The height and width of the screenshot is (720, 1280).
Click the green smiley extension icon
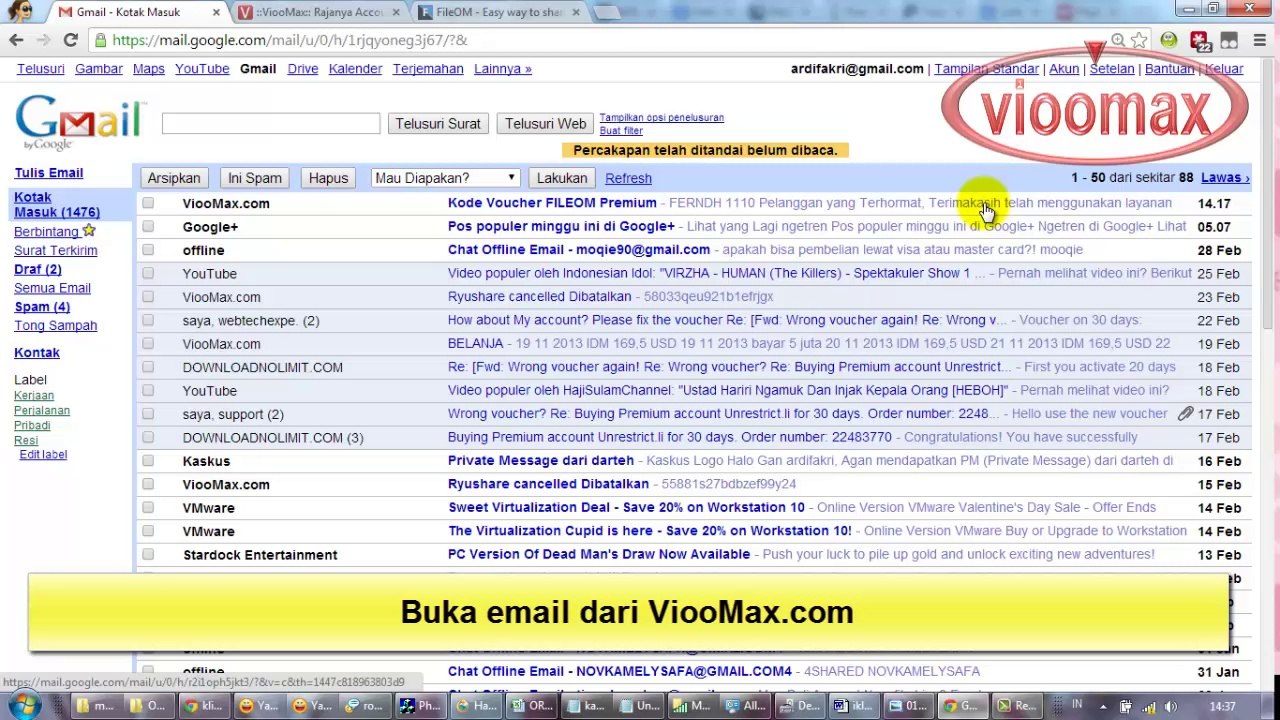[x=1168, y=40]
